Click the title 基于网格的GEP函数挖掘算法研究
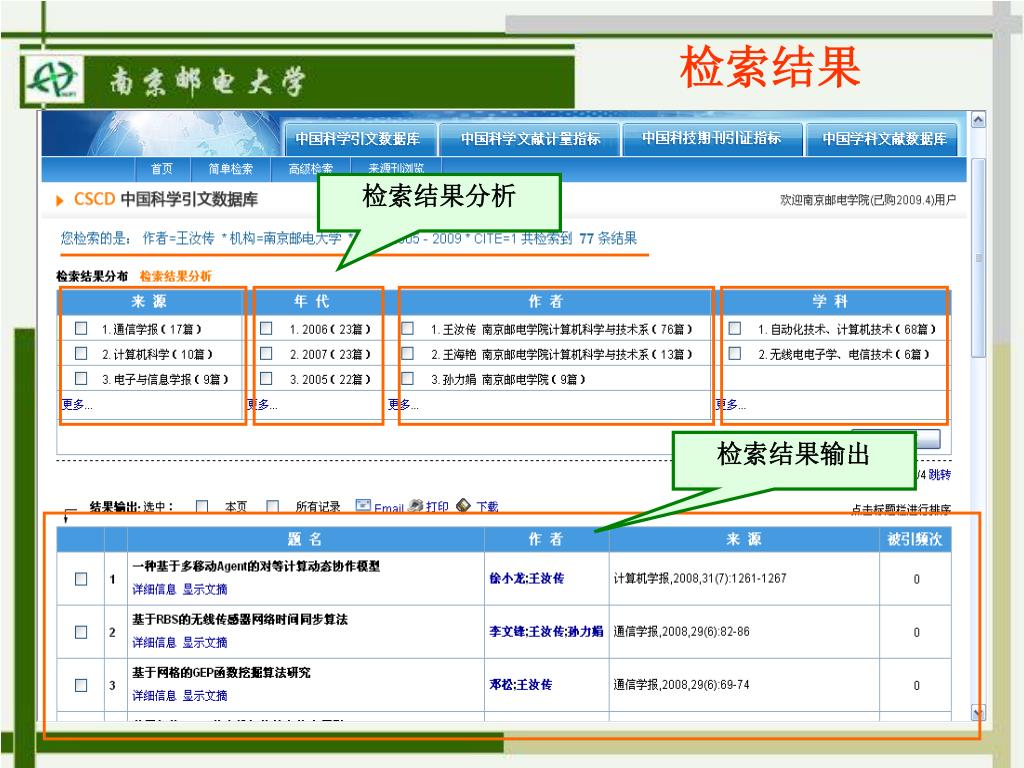1024x768 pixels. 221,672
